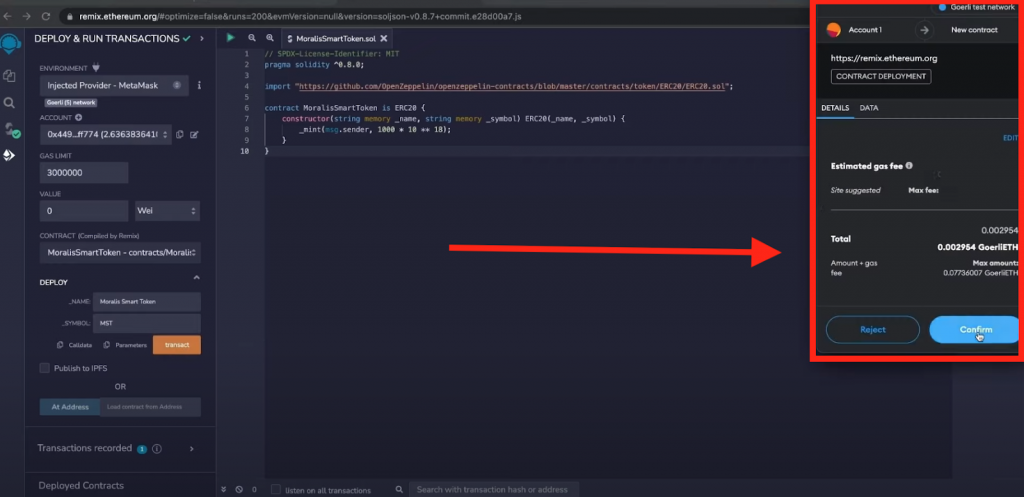Click the orange transact button
This screenshot has width=1024, height=497.
(x=177, y=345)
